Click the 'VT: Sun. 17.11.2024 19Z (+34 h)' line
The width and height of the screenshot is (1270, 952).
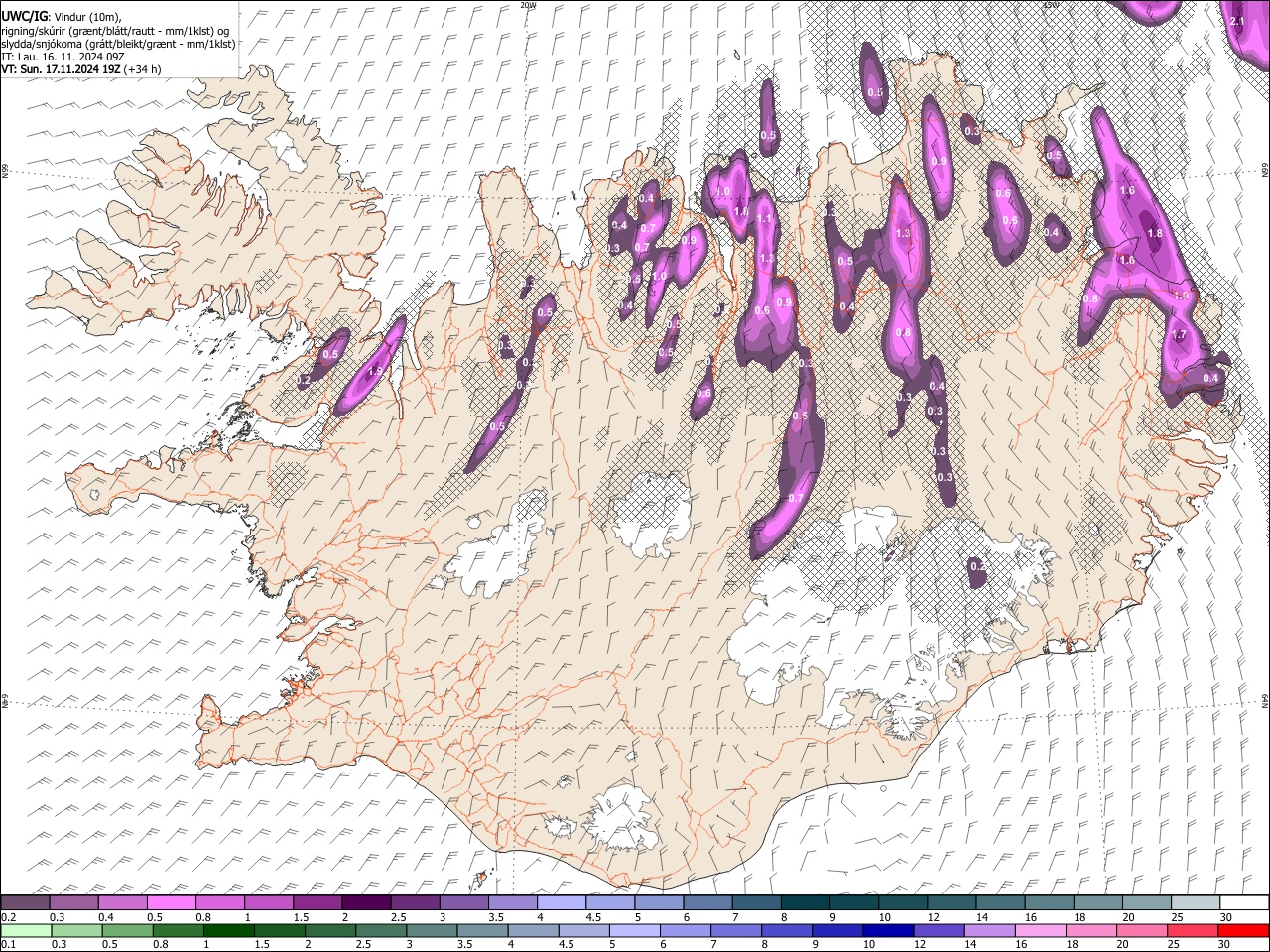pos(81,69)
